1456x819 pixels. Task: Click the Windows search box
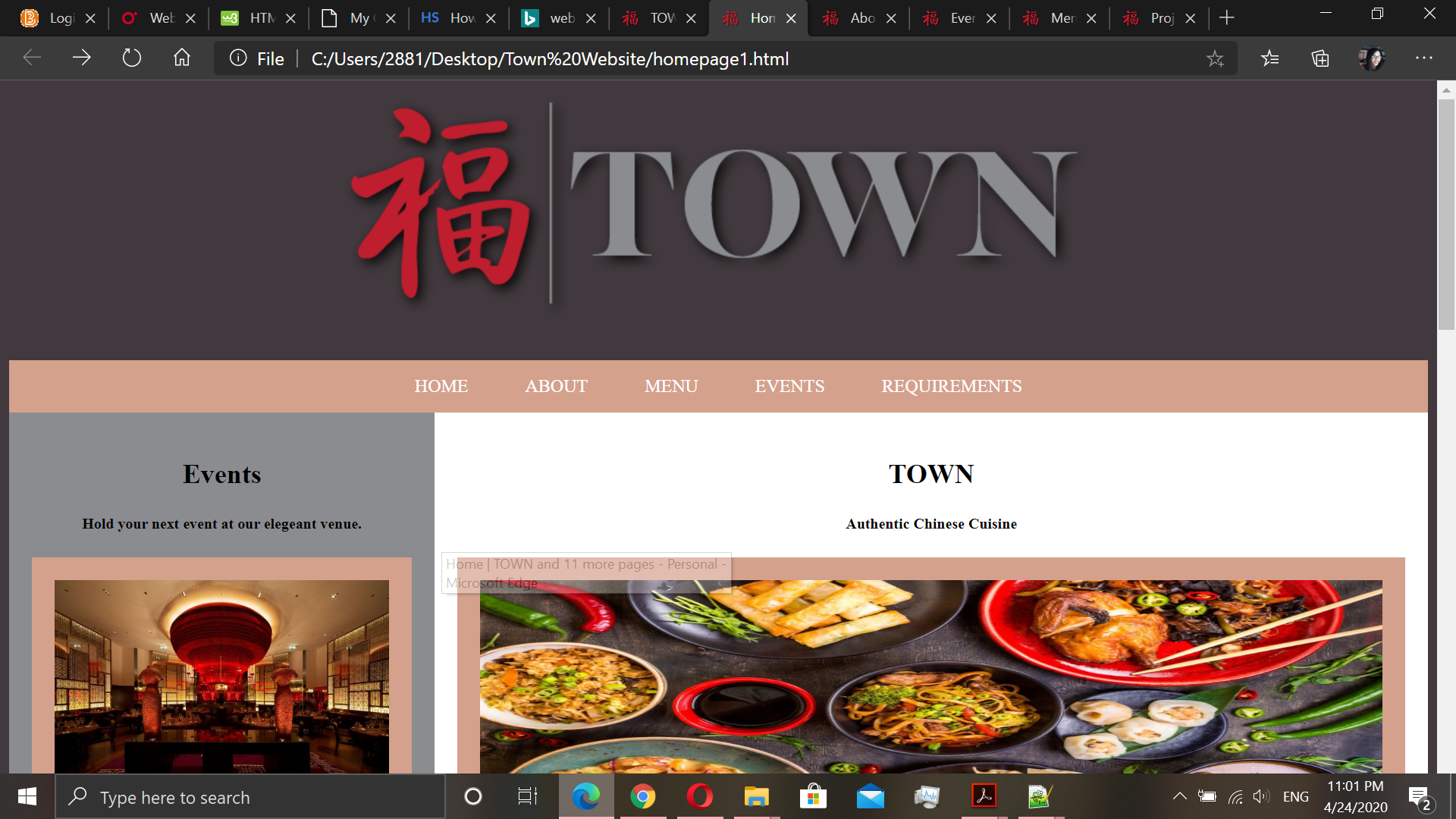coord(250,796)
